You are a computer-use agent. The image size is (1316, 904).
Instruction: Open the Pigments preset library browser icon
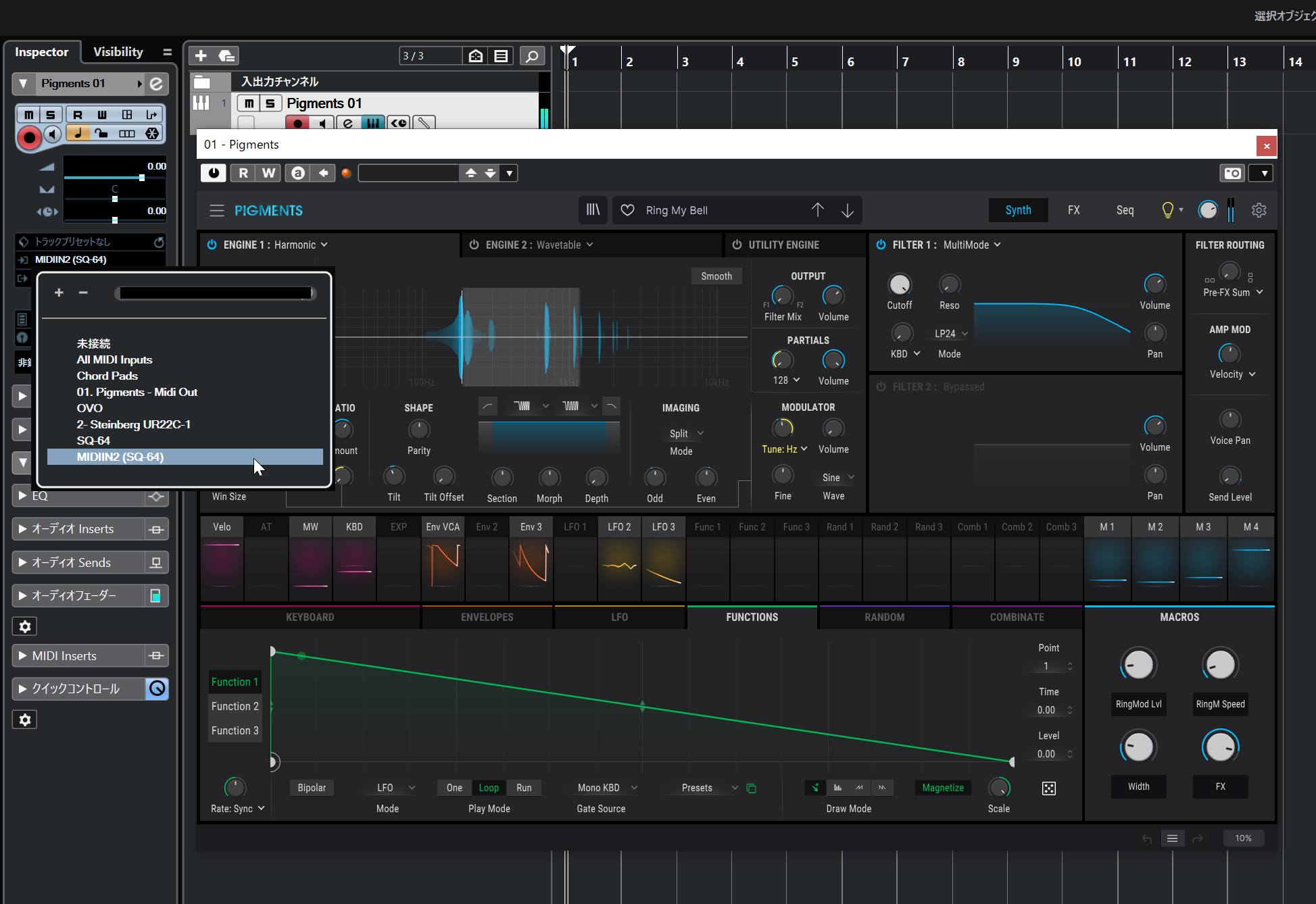click(593, 210)
